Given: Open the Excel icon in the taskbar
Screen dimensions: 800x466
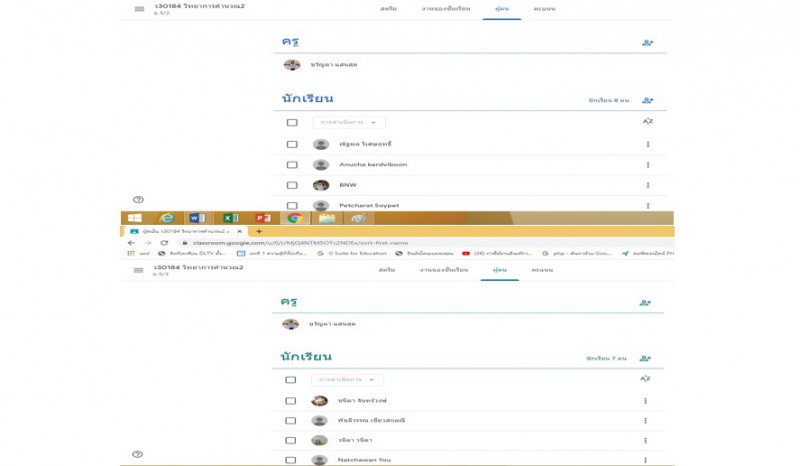Looking at the screenshot, I should pyautogui.click(x=230, y=218).
